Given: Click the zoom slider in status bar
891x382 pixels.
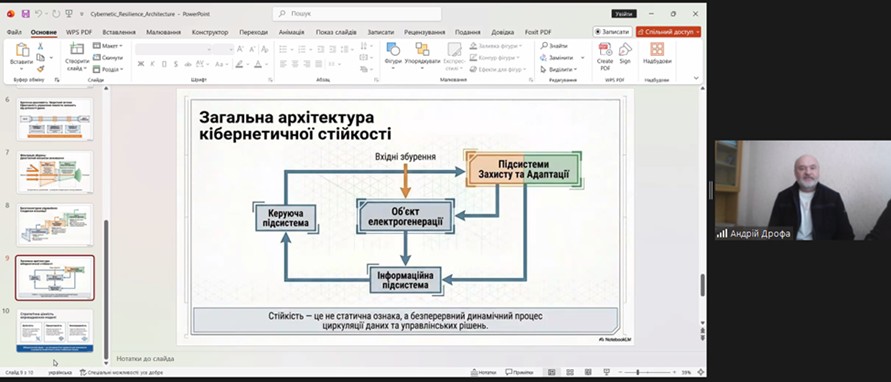Looking at the screenshot, I should [648, 372].
